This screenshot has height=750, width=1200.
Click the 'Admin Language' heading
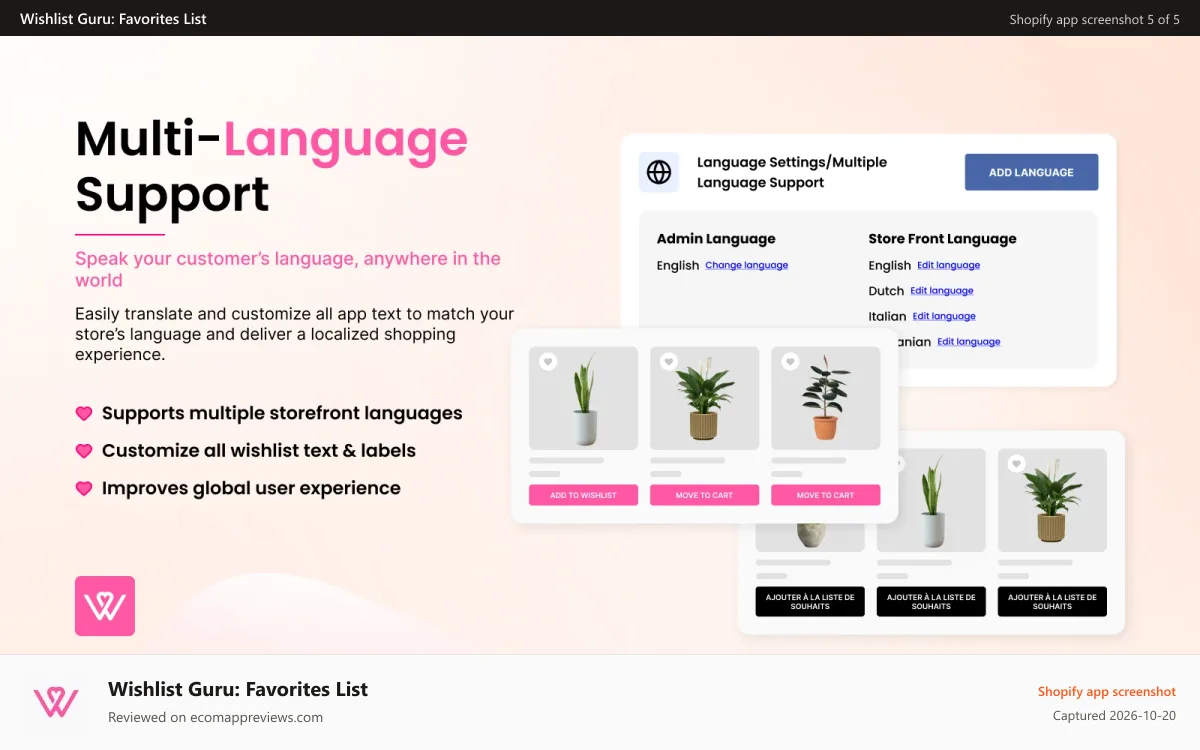point(716,239)
